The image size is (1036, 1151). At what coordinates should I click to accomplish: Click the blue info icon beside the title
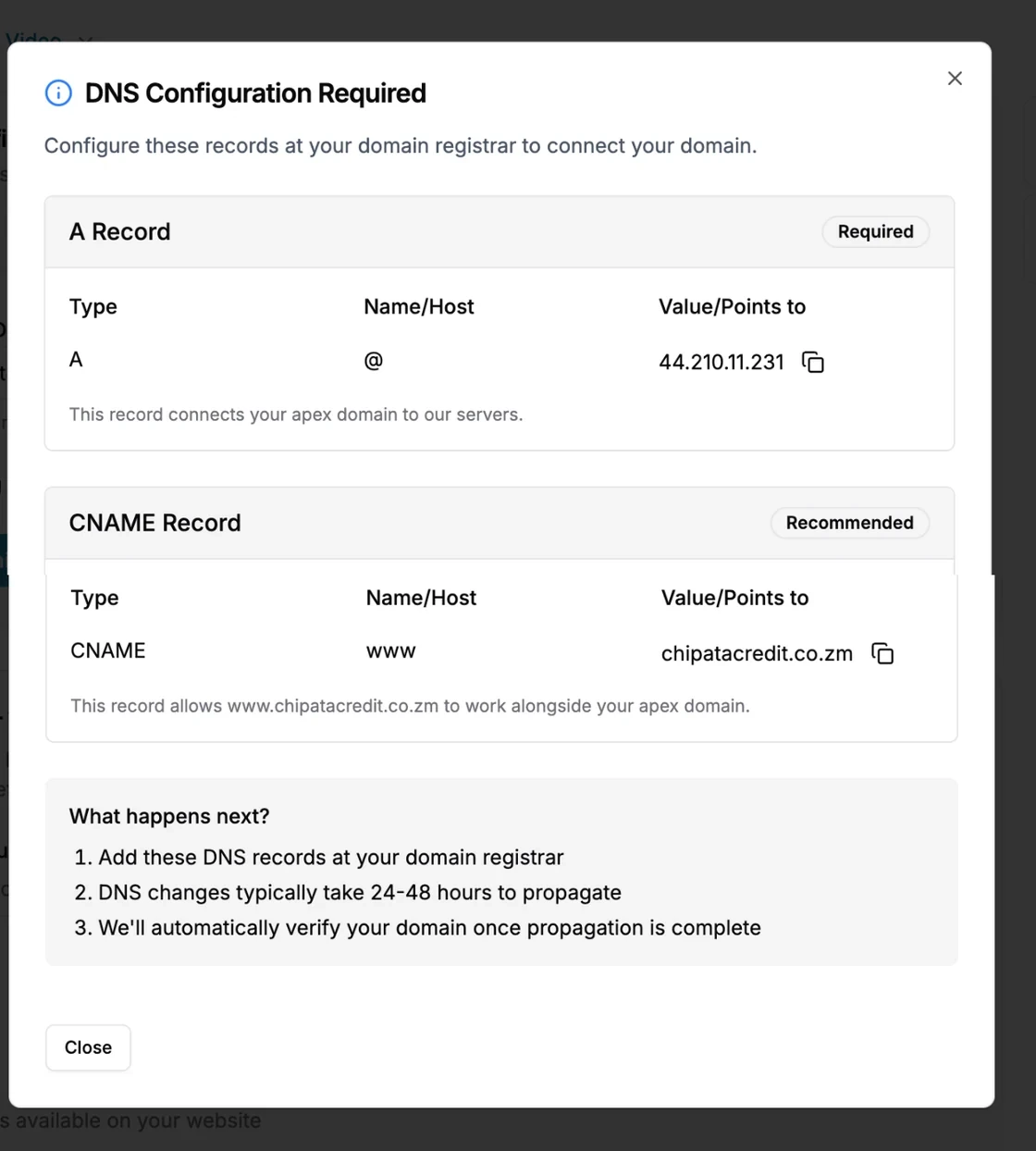coord(58,93)
